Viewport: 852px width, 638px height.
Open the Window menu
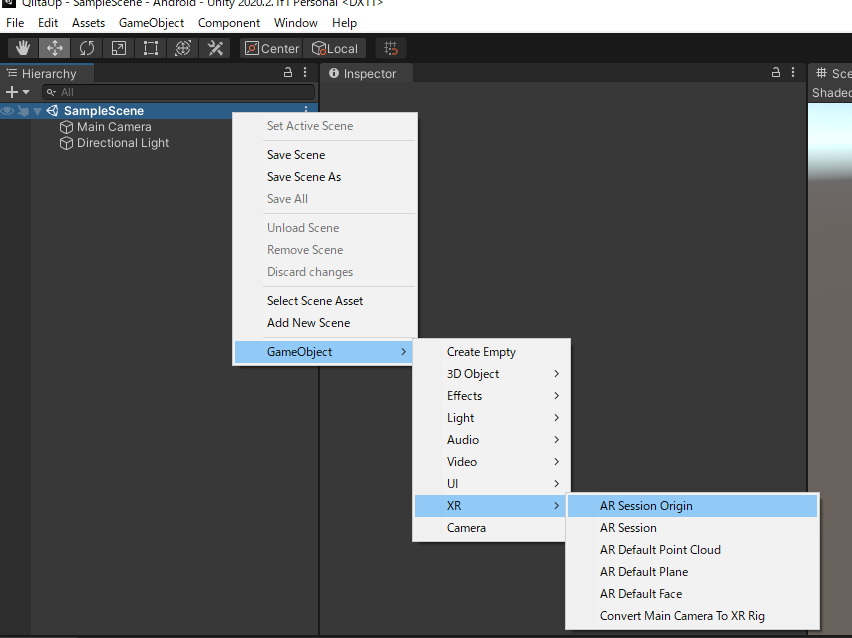296,23
